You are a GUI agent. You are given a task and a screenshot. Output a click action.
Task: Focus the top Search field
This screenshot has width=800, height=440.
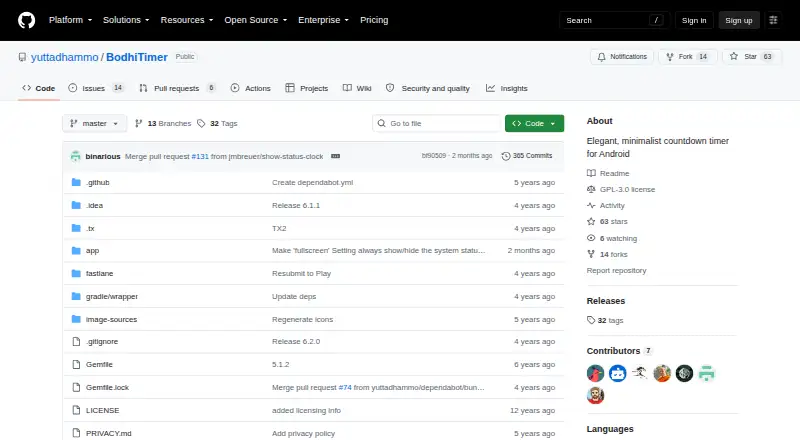pos(614,20)
